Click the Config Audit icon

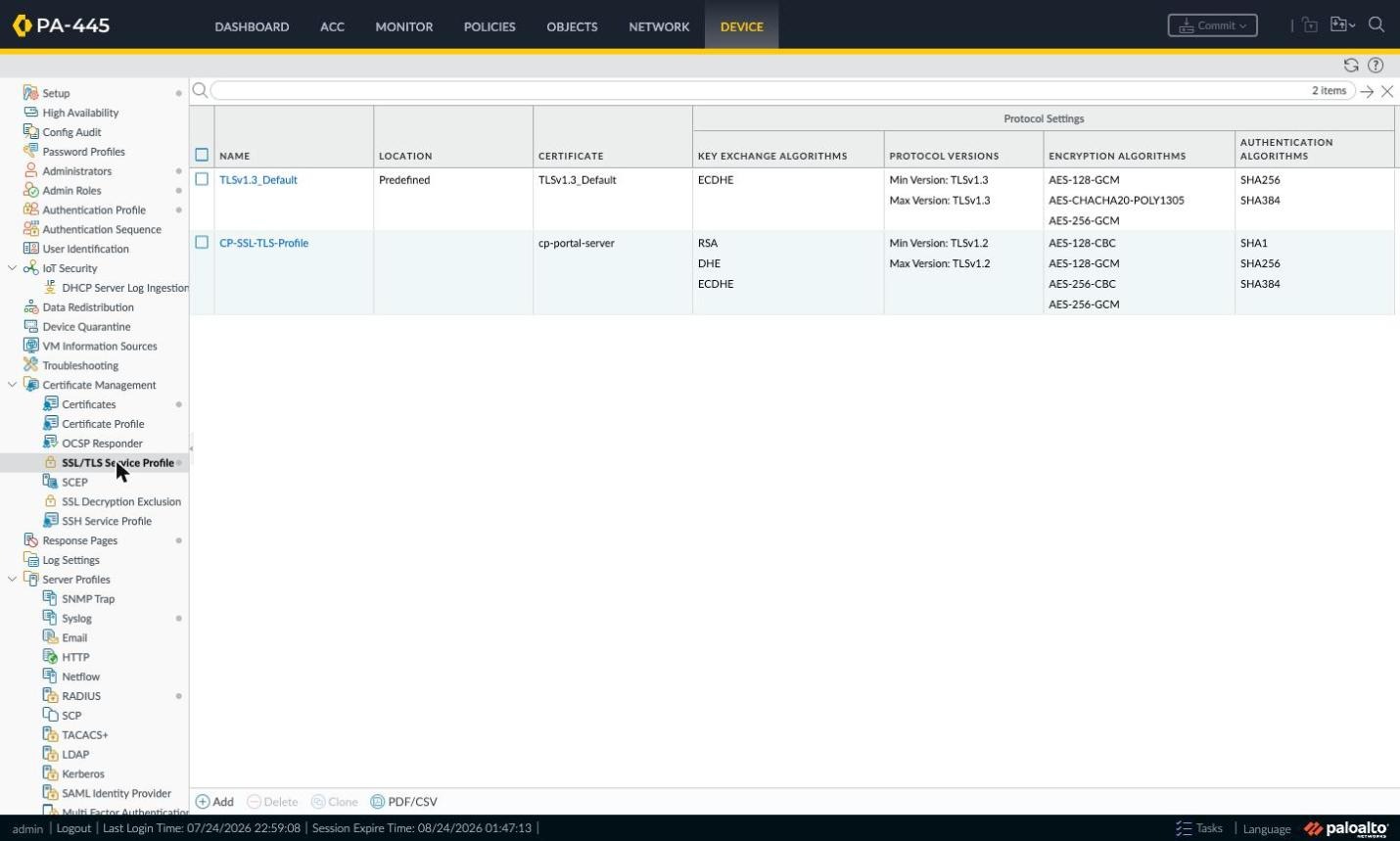[30, 132]
